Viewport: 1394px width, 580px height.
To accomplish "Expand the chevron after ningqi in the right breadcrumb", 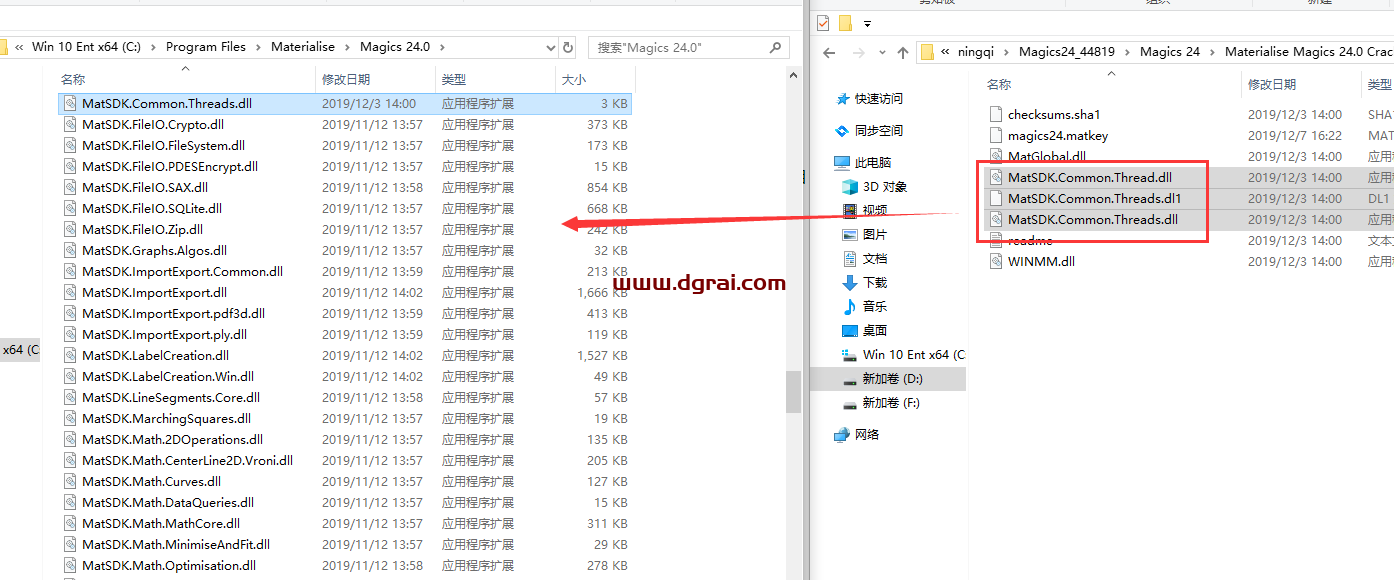I will [1007, 52].
